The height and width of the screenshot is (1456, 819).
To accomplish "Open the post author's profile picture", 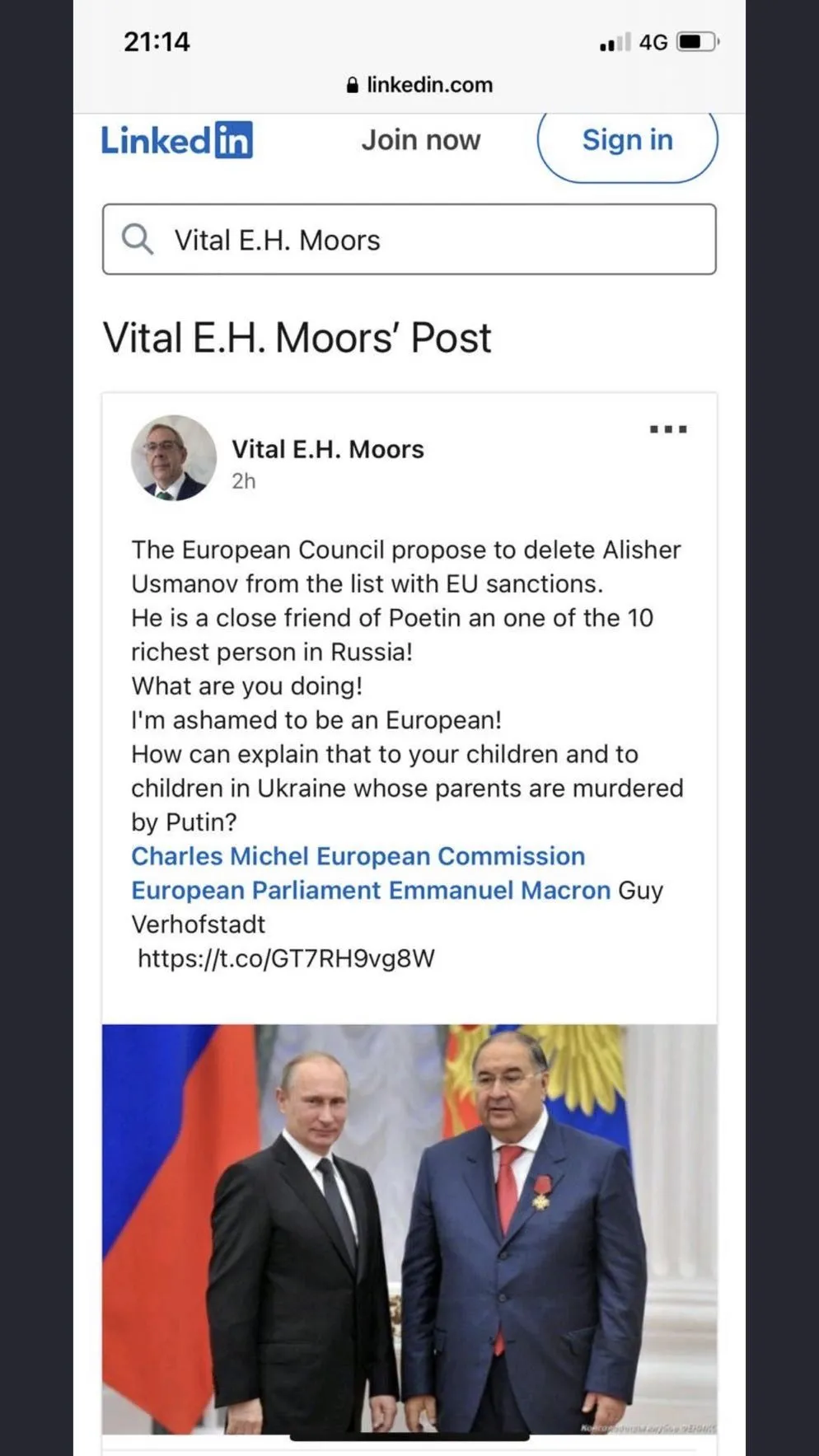I will (x=173, y=458).
